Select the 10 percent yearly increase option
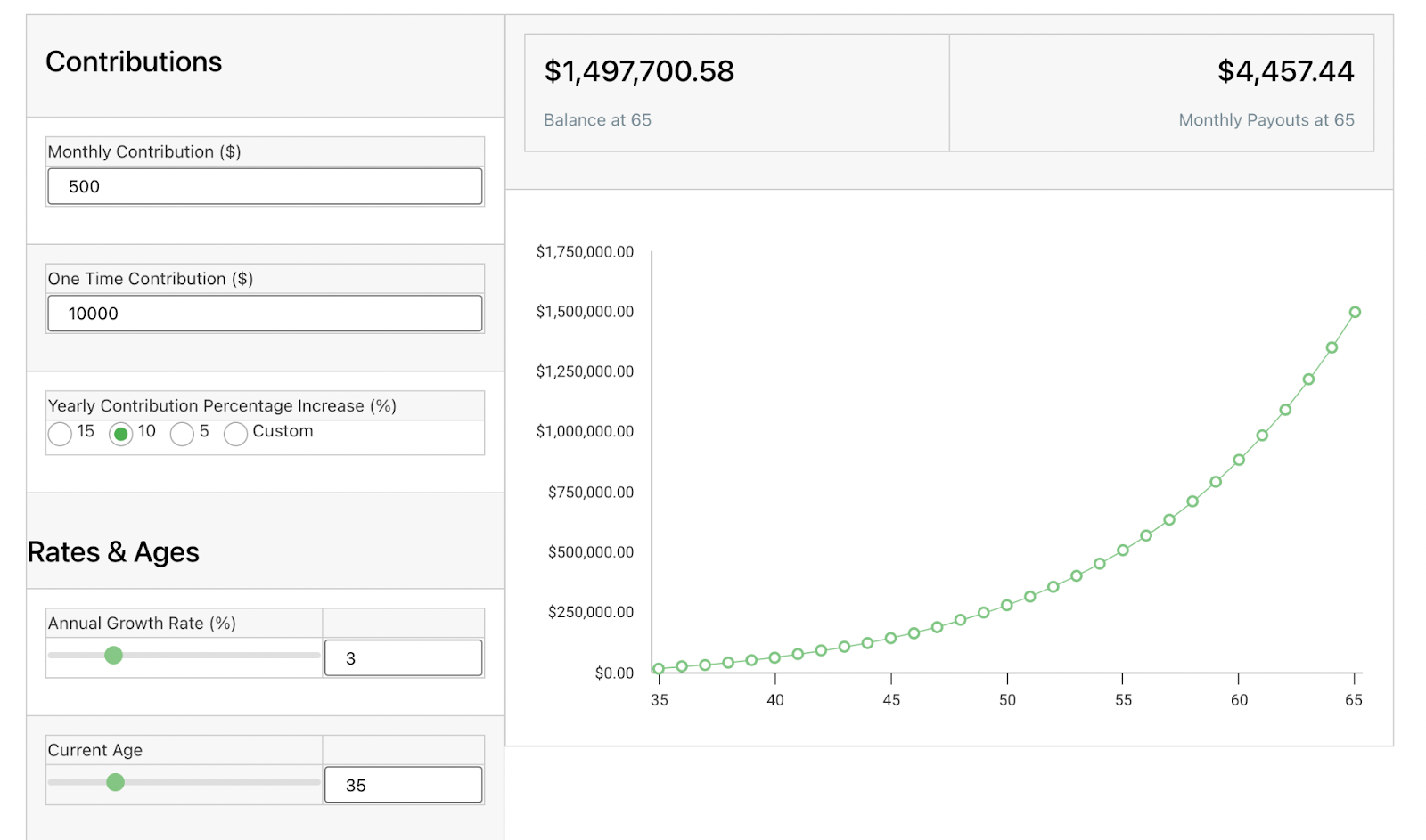The image size is (1426, 840). (120, 434)
